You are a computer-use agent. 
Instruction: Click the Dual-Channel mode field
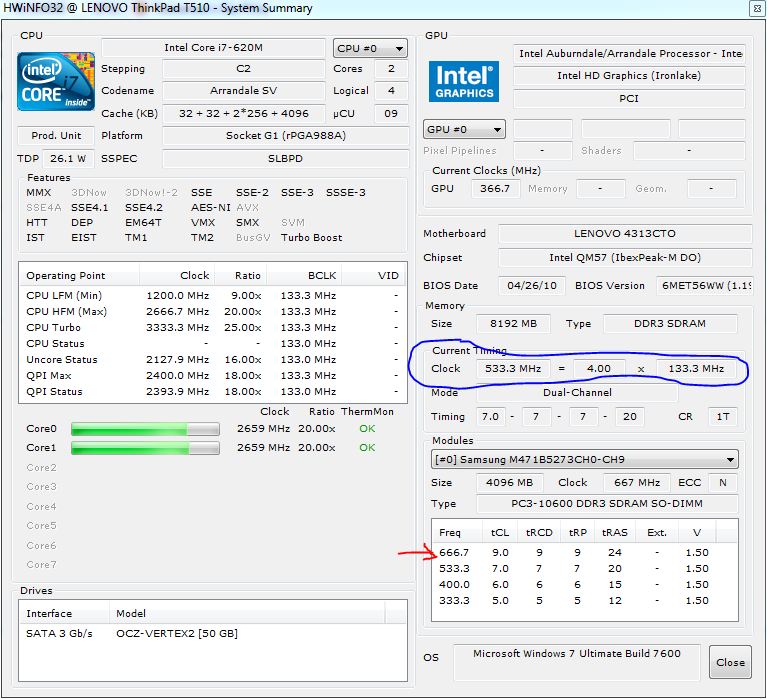tap(577, 393)
